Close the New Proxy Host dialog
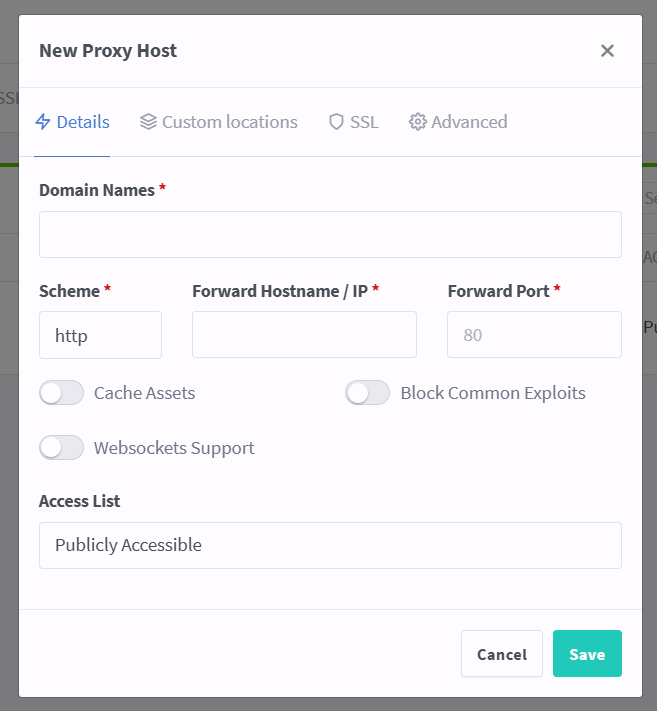 607,51
